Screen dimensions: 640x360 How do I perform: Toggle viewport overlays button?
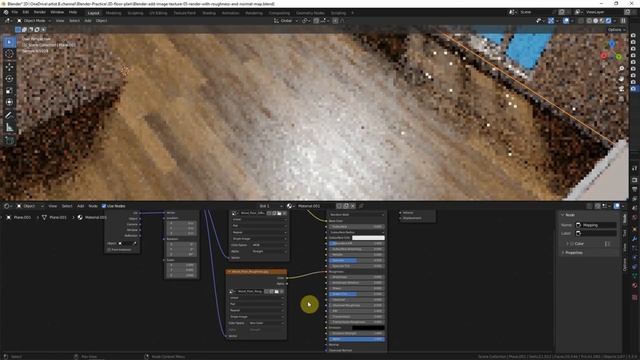click(566, 20)
